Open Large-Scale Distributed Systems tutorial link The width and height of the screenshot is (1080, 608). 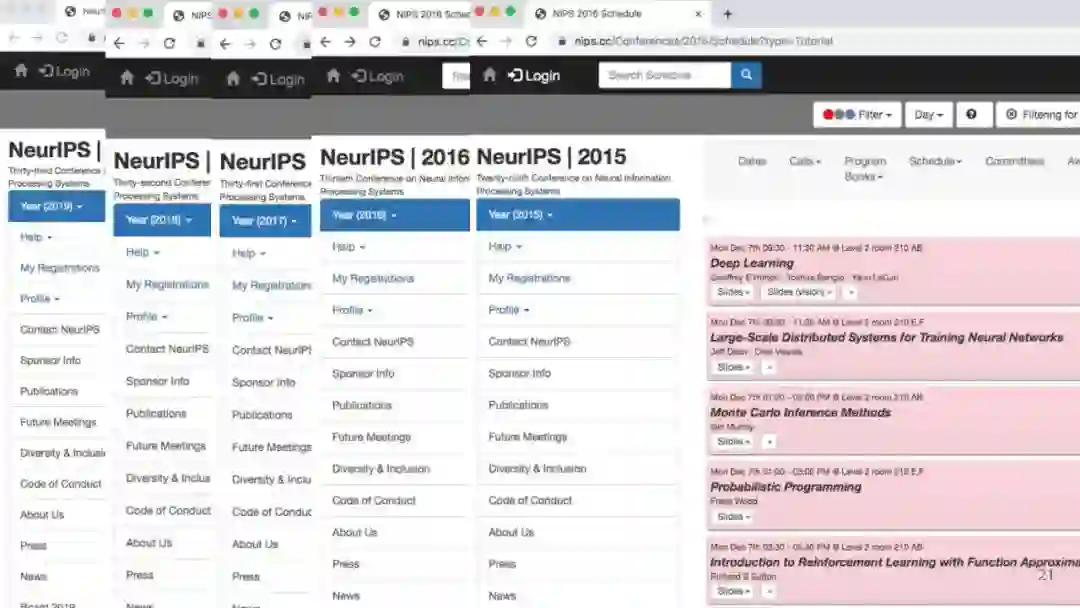[x=886, y=337]
